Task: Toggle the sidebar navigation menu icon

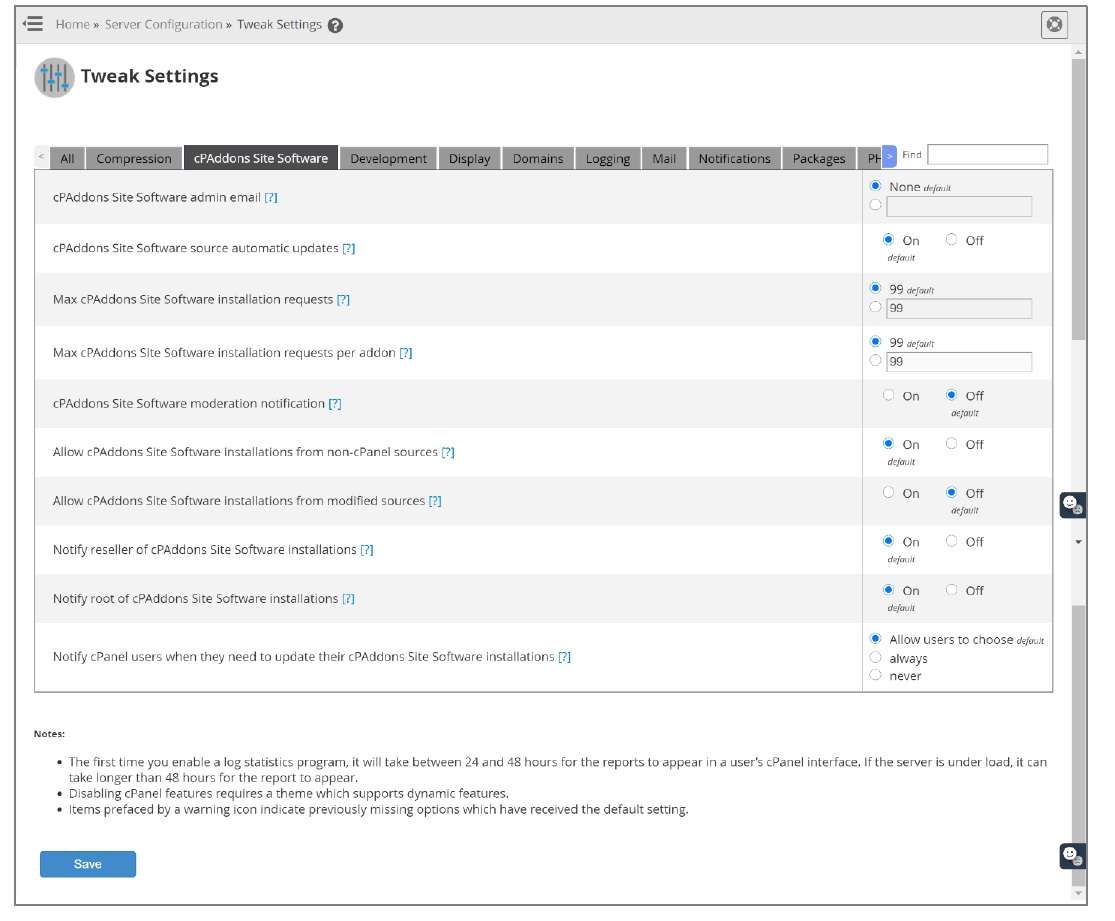Action: pos(33,24)
